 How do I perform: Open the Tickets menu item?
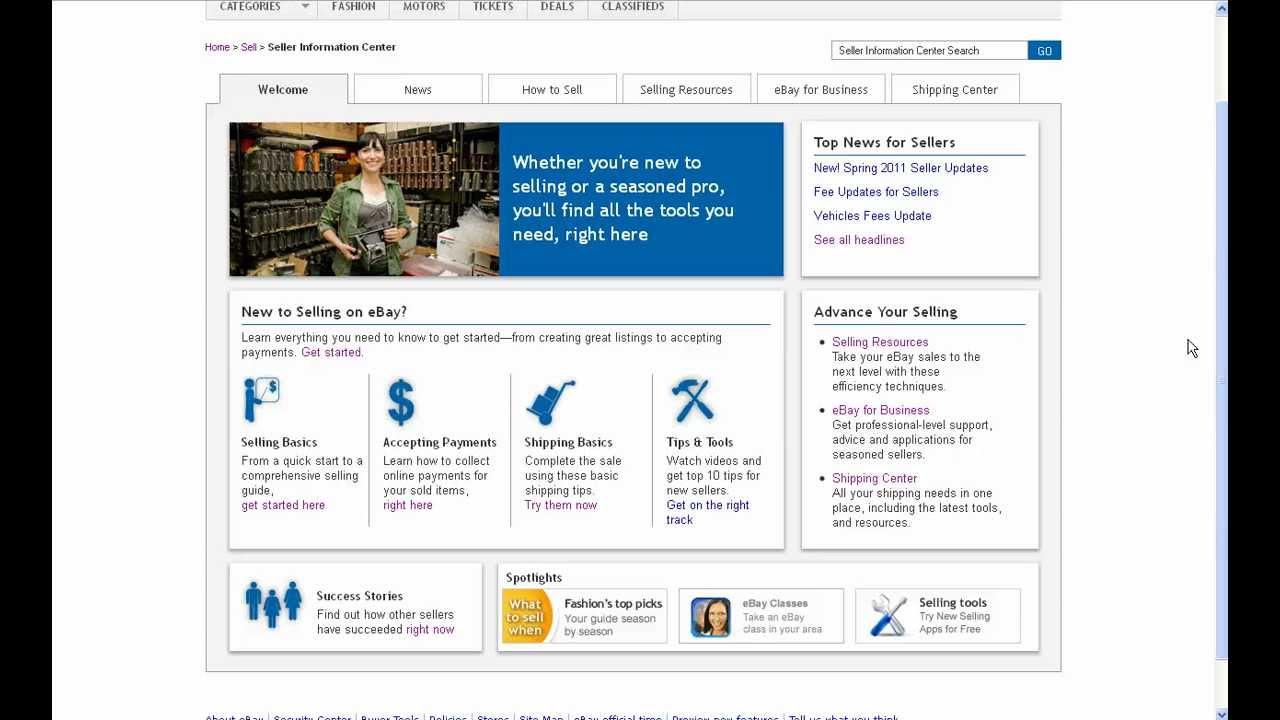click(x=493, y=7)
